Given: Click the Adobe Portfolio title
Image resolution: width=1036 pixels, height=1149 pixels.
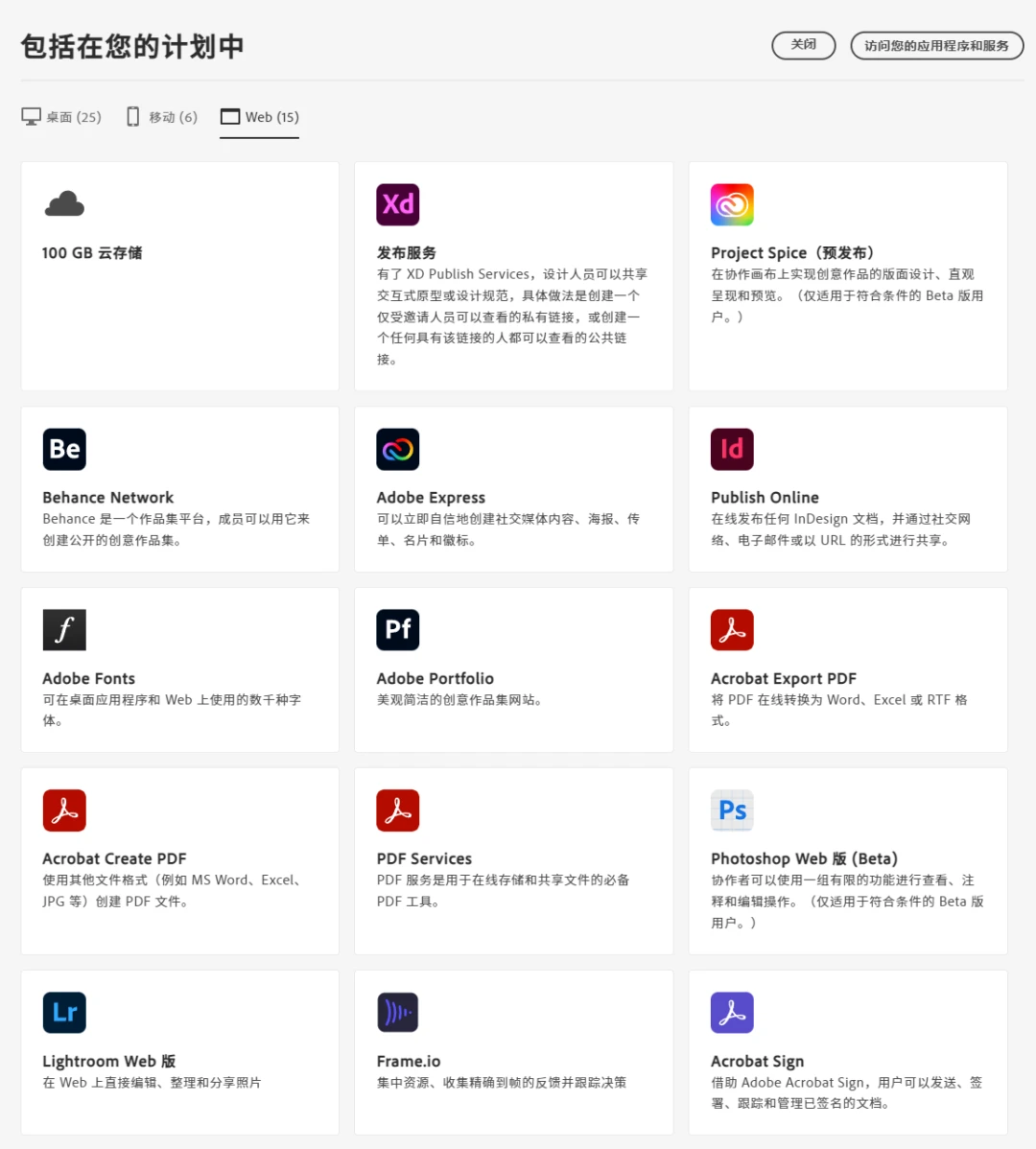Looking at the screenshot, I should [436, 678].
